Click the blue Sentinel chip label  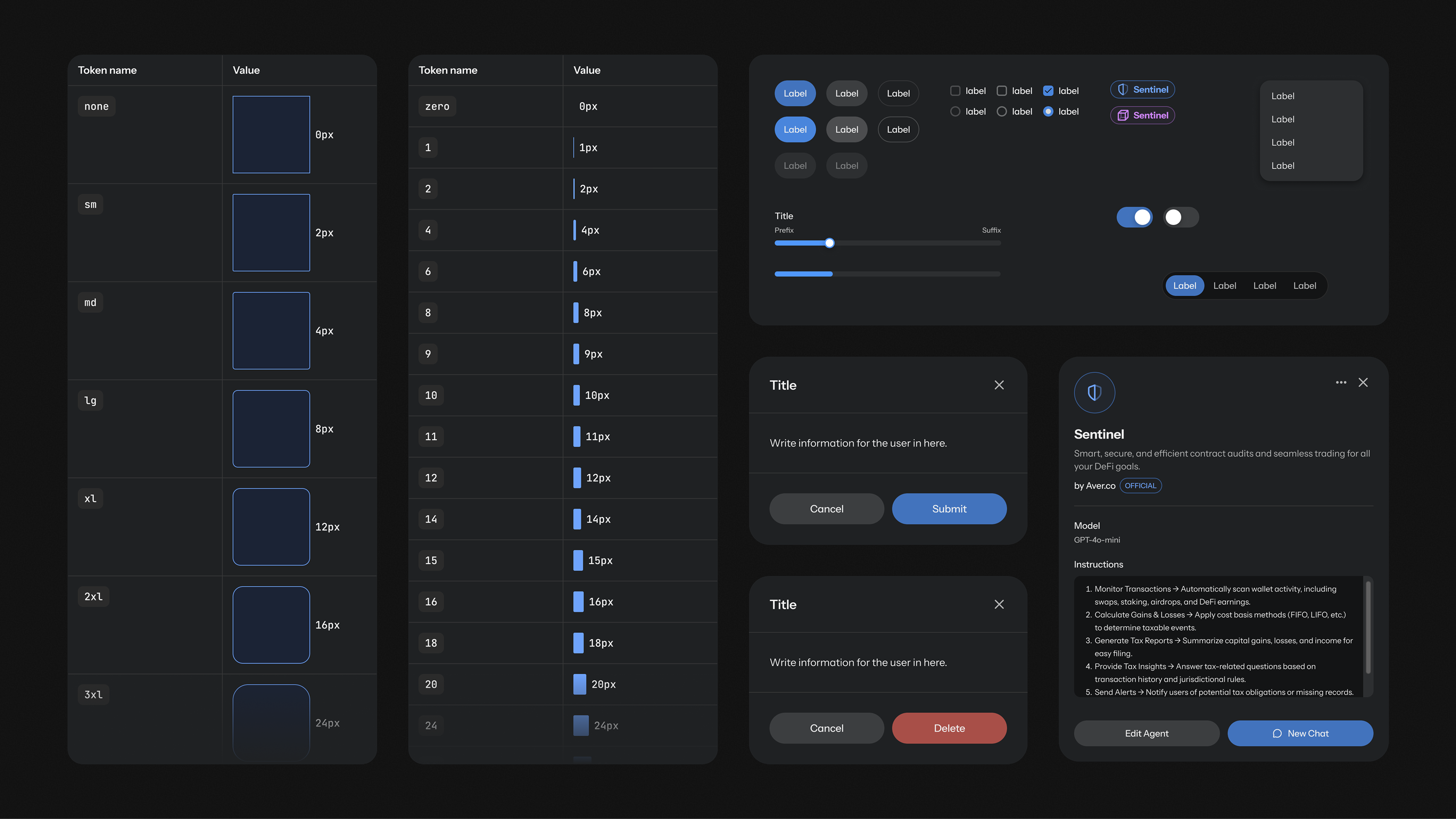[x=1150, y=90]
